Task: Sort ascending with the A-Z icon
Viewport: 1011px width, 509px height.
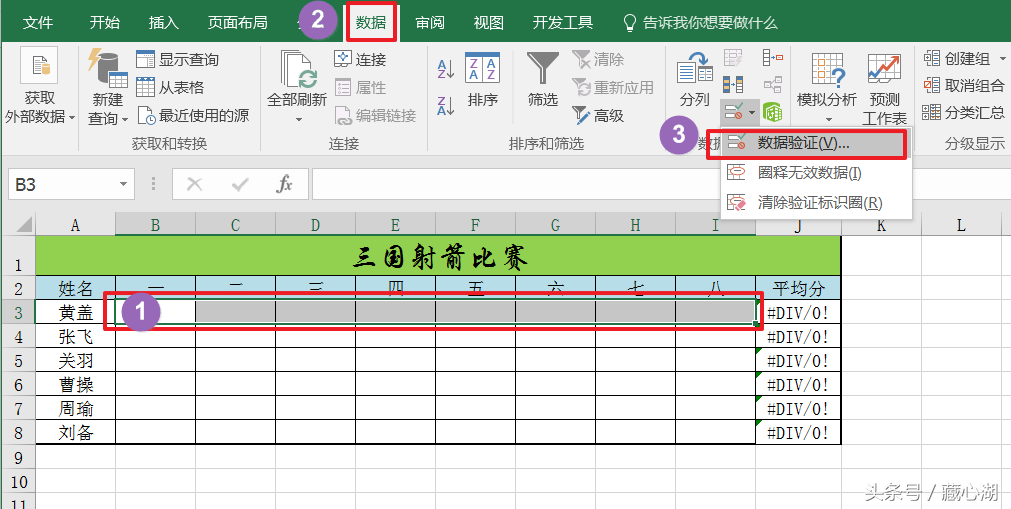Action: point(446,69)
